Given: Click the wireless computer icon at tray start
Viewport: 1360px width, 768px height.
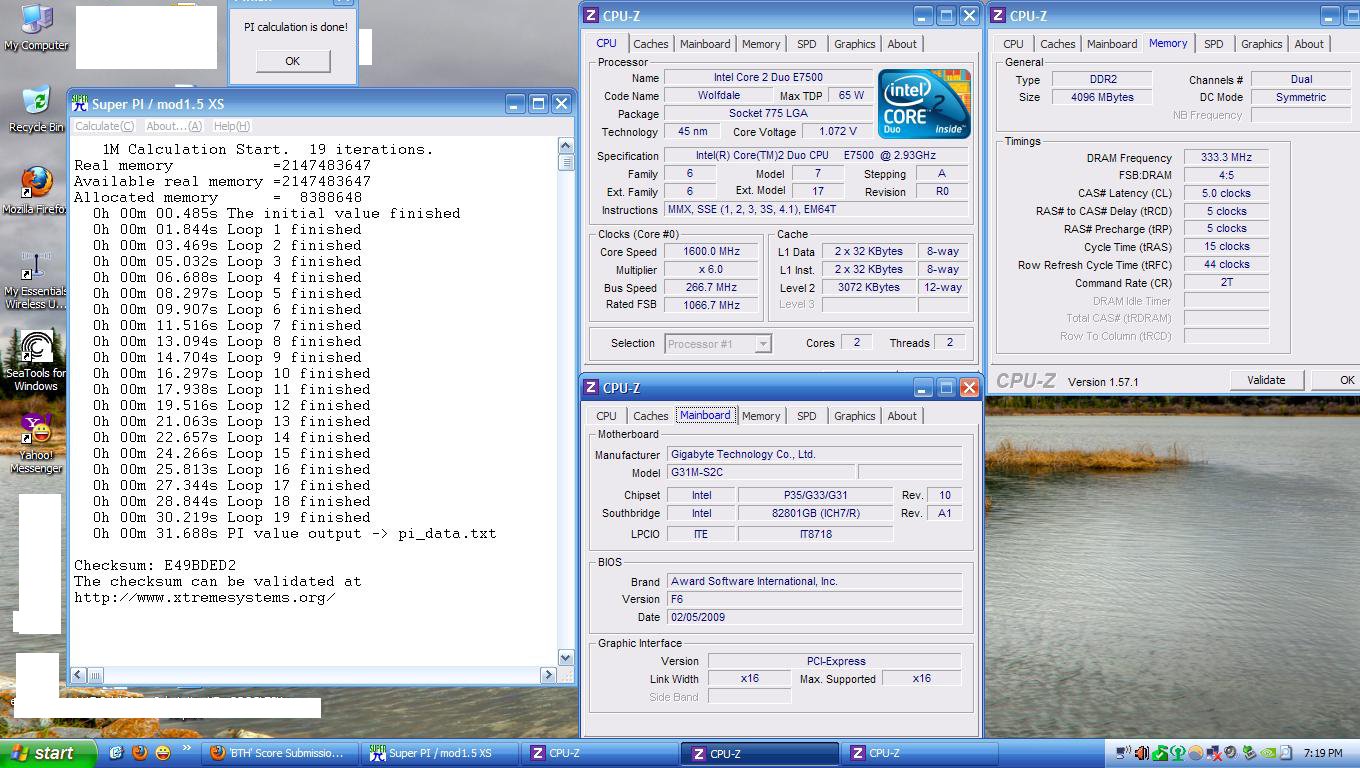Looking at the screenshot, I should click(1123, 753).
